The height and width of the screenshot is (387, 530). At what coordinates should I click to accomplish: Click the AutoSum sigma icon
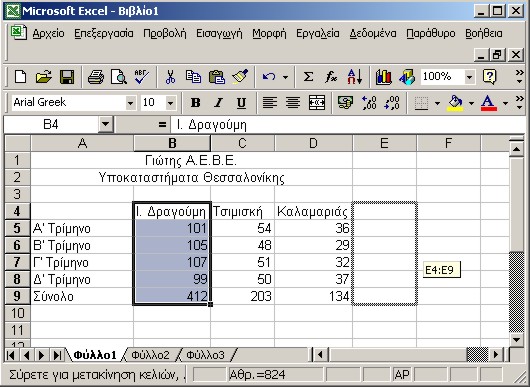[308, 77]
